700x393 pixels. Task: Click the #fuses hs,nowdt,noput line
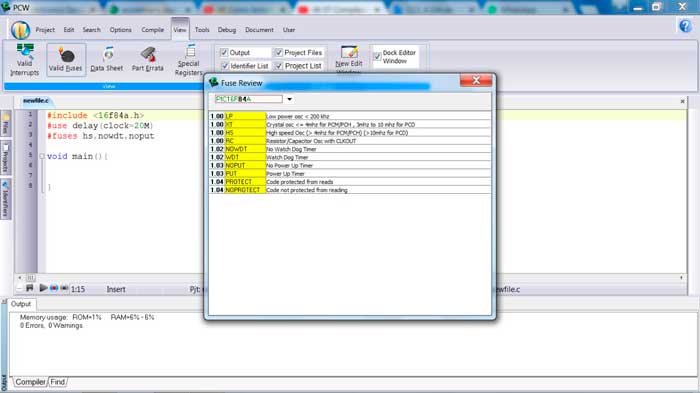tap(101, 136)
